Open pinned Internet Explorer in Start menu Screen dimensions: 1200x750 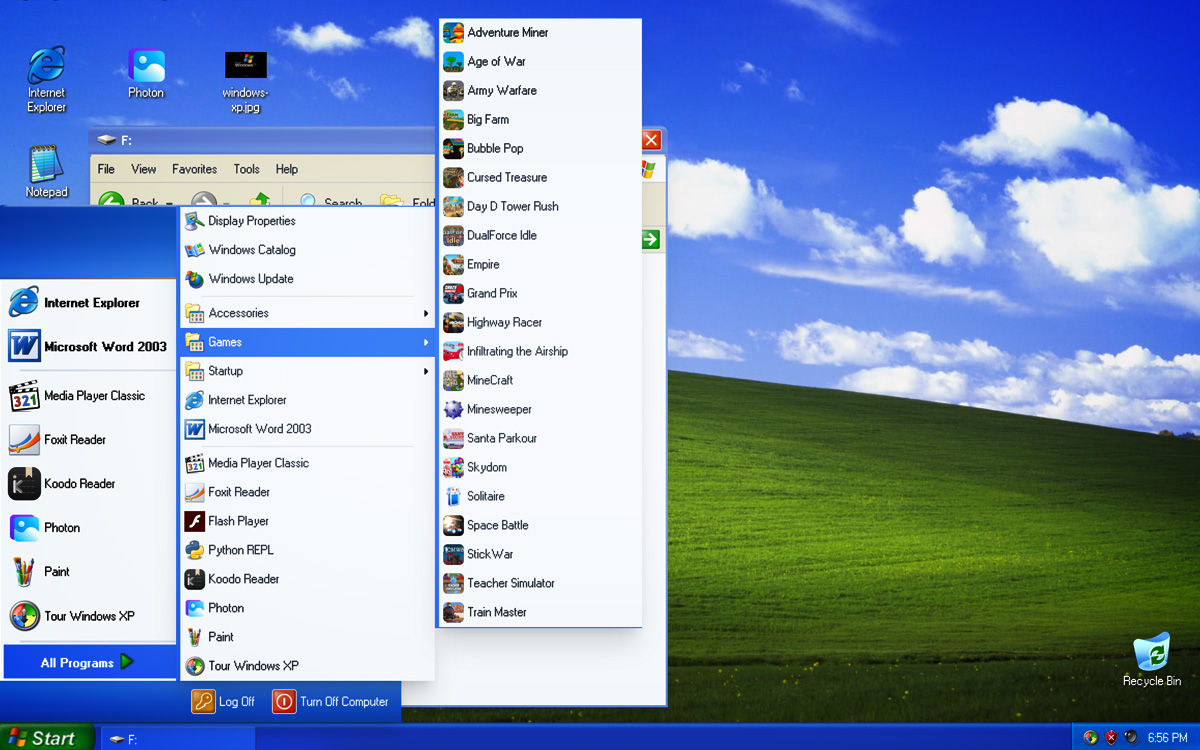pos(88,302)
